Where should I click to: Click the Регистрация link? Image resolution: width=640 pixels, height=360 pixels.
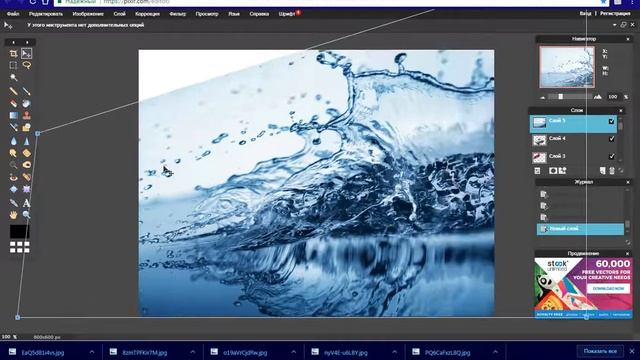(x=615, y=13)
